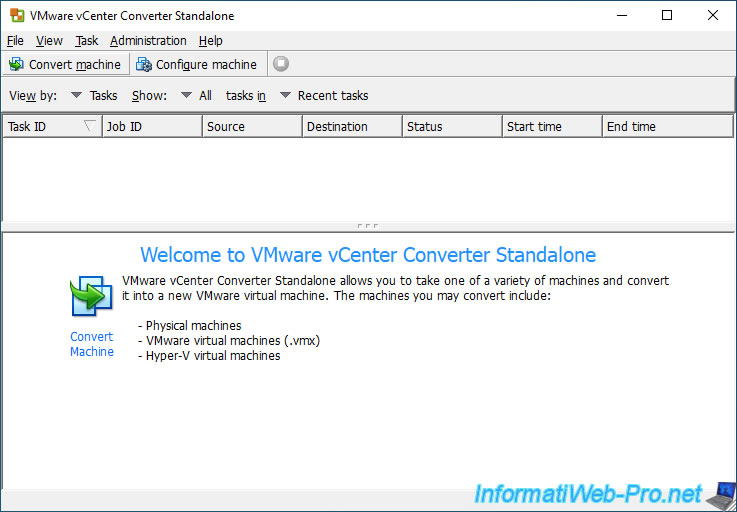737x512 pixels.
Task: Click the Configure machine toolbar button
Action: 196,64
